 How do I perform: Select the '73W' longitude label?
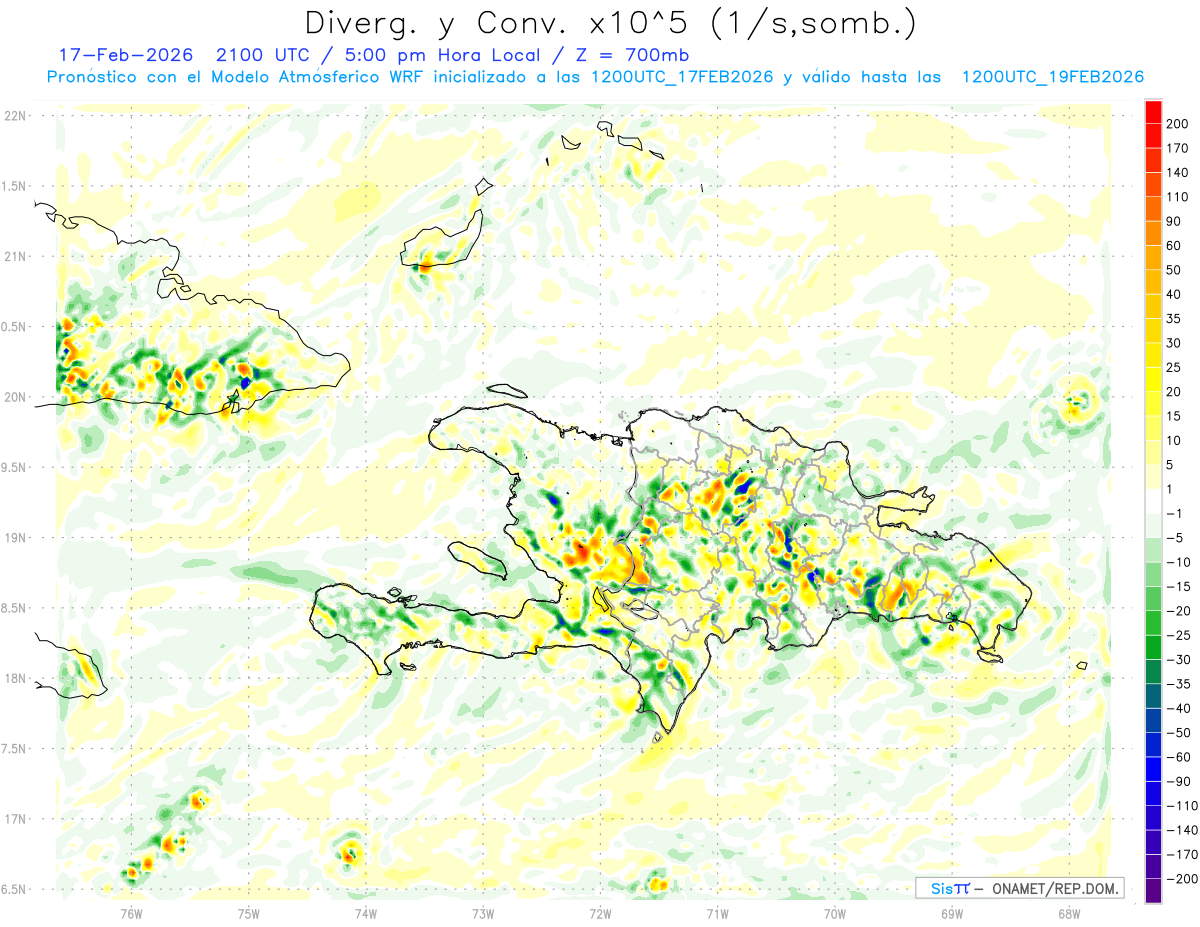point(483,913)
